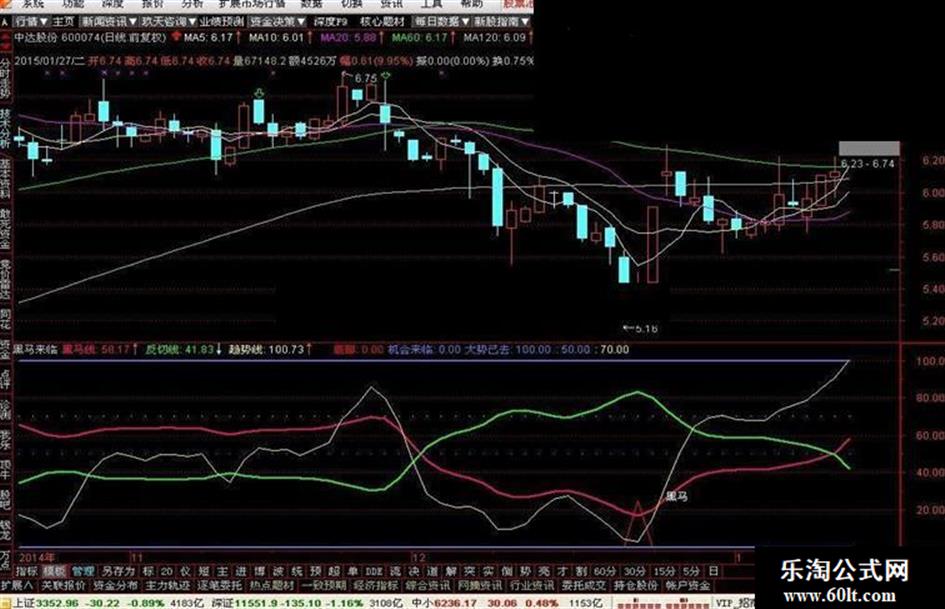The width and height of the screenshot is (945, 609).
Task: Expand the 玖天咨询 dropdown
Action: coord(168,22)
